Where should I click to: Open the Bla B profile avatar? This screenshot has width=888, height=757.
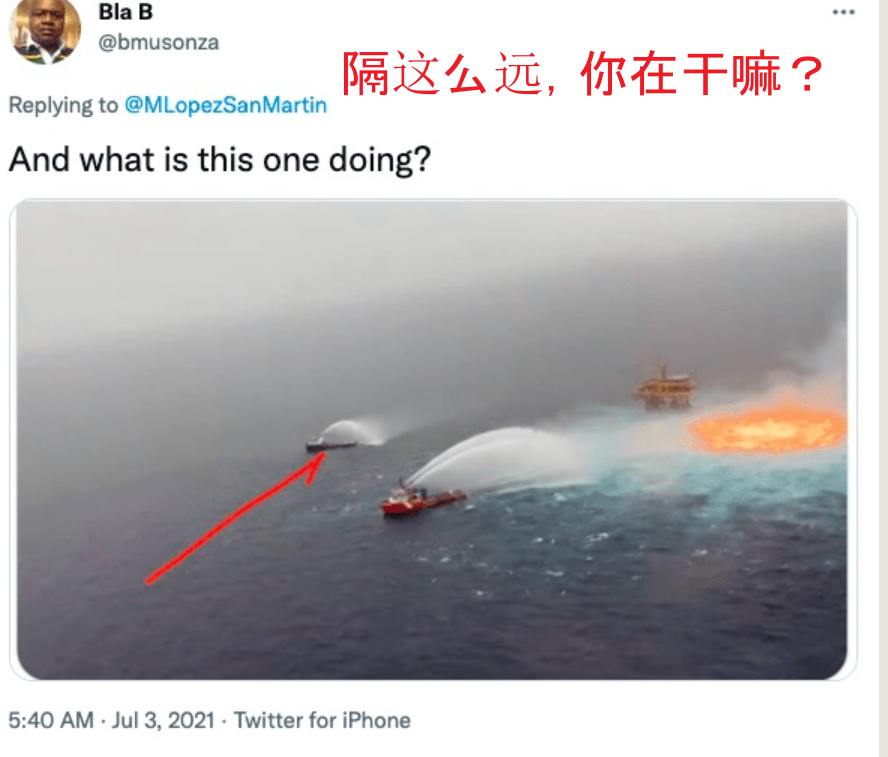click(45, 29)
